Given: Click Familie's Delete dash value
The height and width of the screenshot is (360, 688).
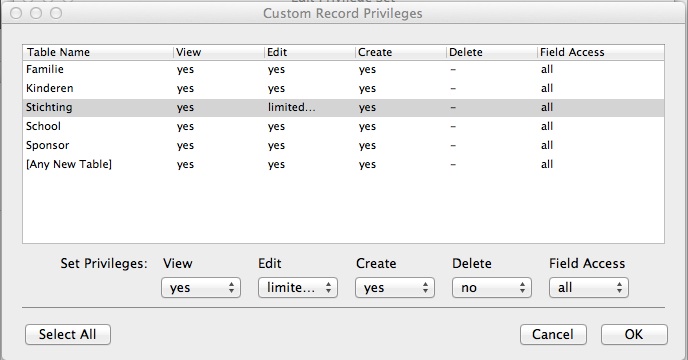Looking at the screenshot, I should coord(453,69).
